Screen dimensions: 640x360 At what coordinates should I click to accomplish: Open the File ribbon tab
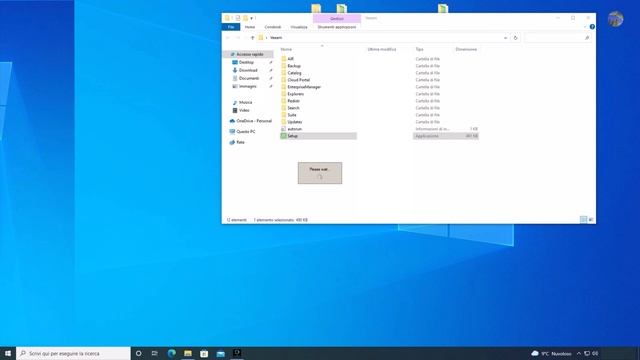tap(231, 27)
